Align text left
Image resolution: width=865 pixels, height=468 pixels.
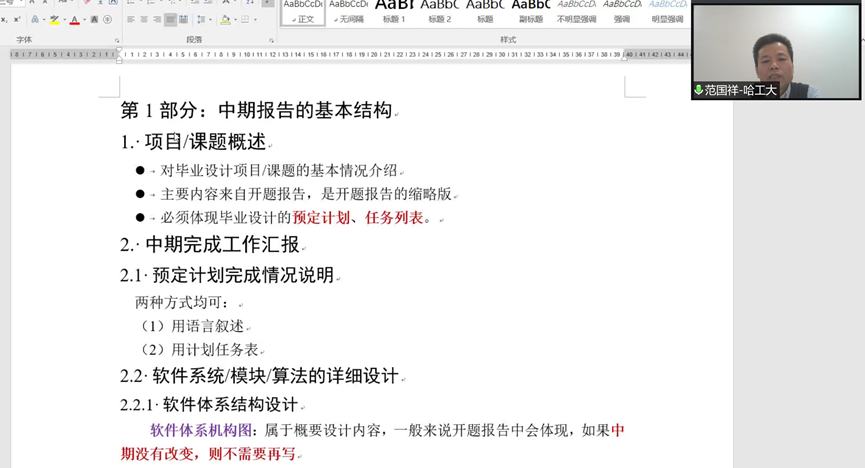[131, 19]
